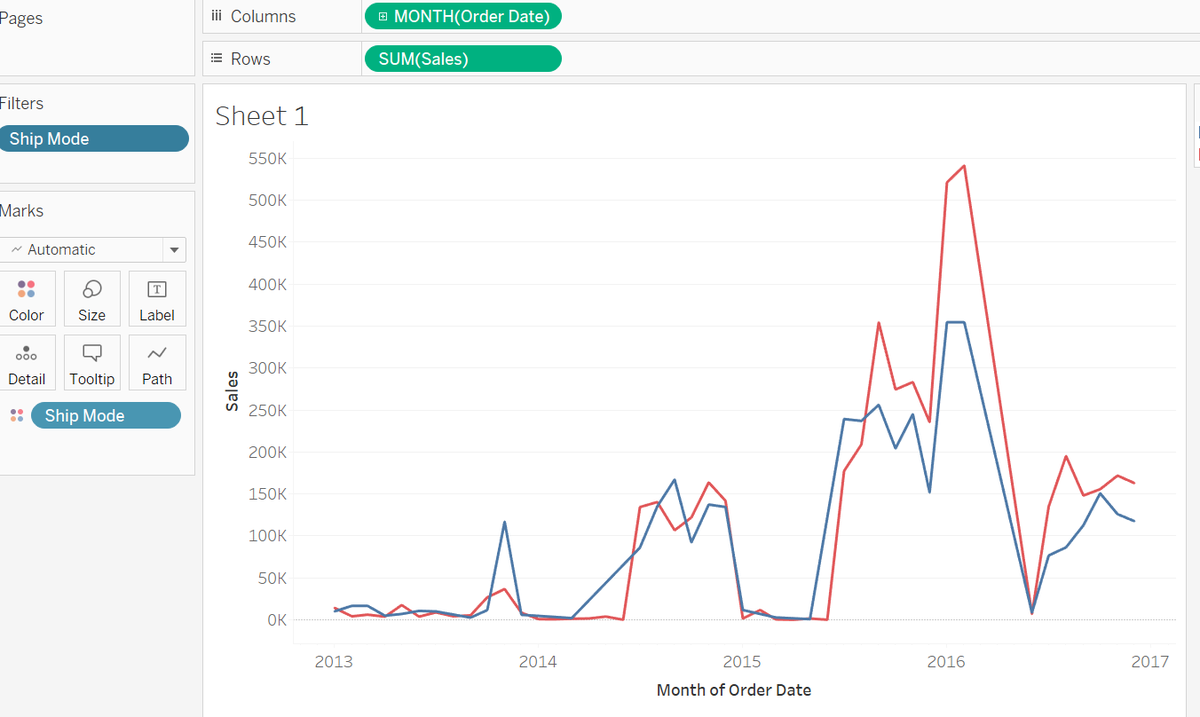The height and width of the screenshot is (717, 1200).
Task: Click the 2015 axis label
Action: pyautogui.click(x=742, y=661)
